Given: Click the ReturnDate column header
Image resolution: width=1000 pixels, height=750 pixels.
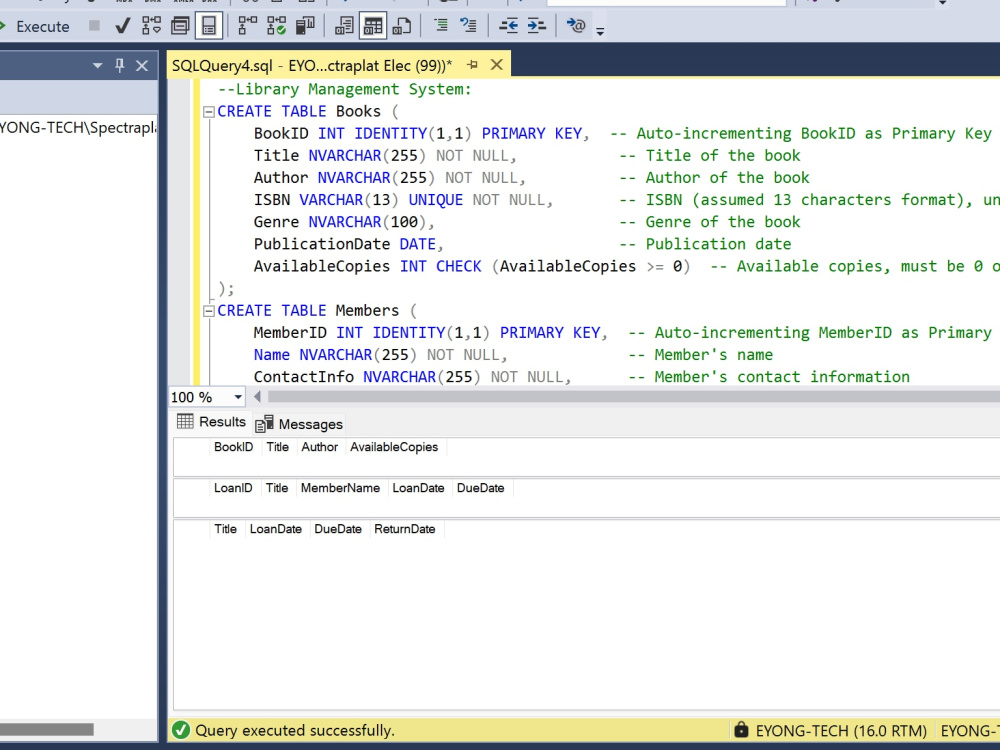Looking at the screenshot, I should tap(404, 529).
